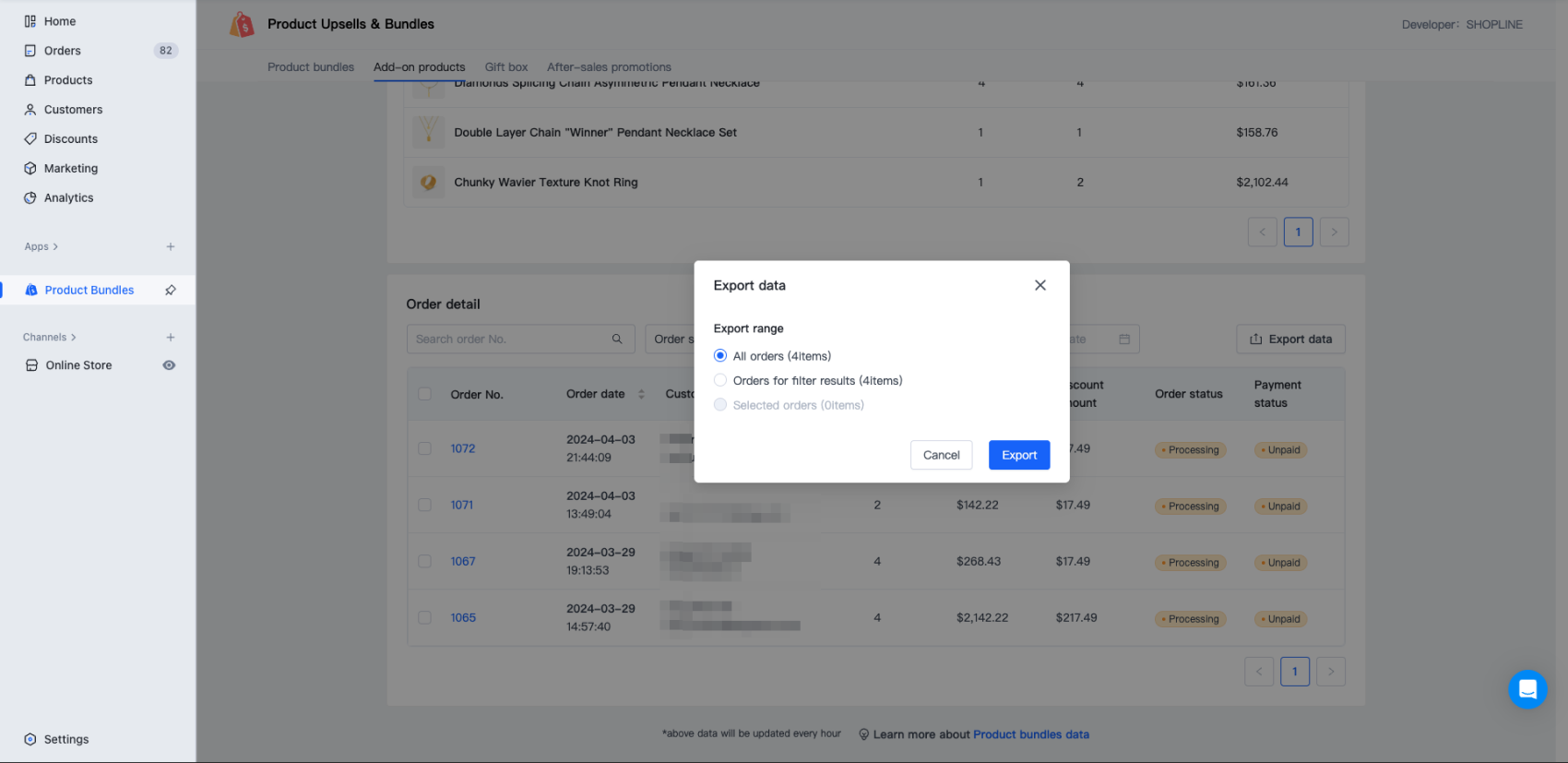Choose Orders for filter results option
The image size is (1568, 763).
(720, 380)
